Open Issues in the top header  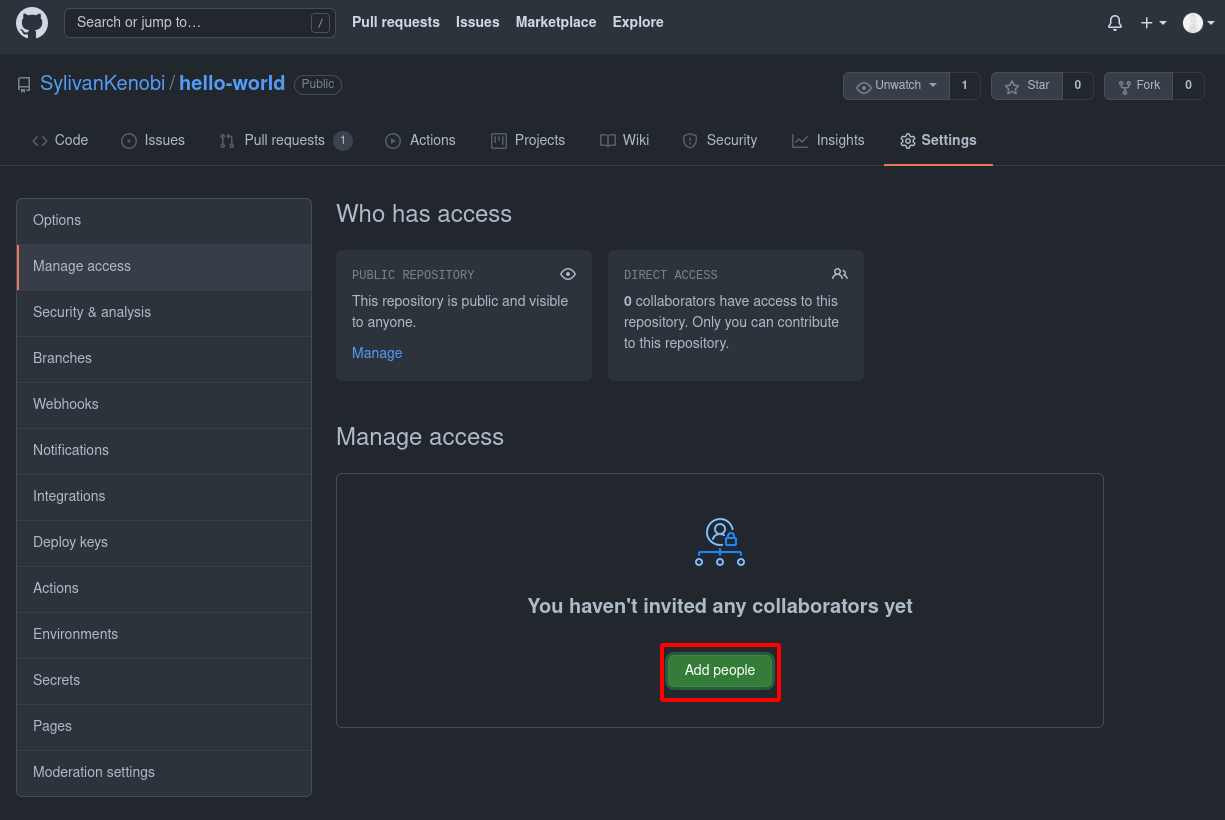(478, 22)
